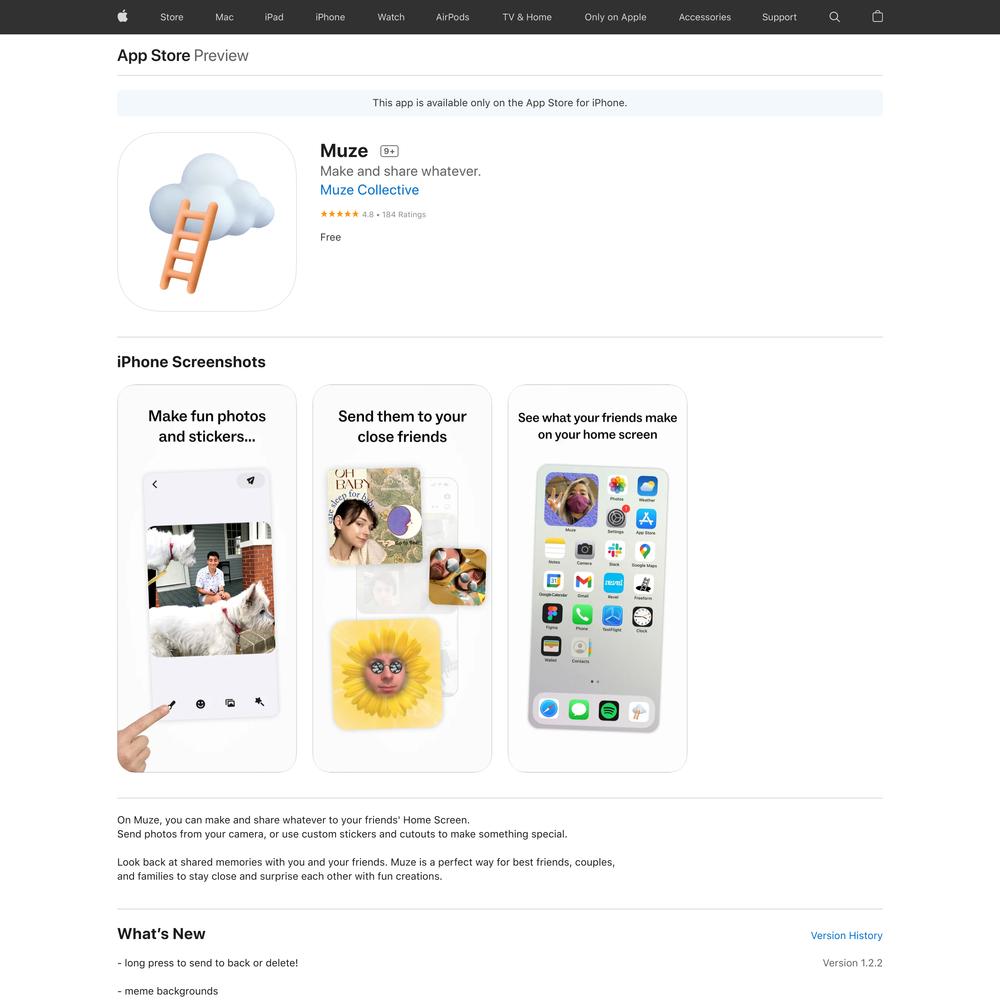
Task: Select AirPods in the top navigation
Action: [453, 17]
